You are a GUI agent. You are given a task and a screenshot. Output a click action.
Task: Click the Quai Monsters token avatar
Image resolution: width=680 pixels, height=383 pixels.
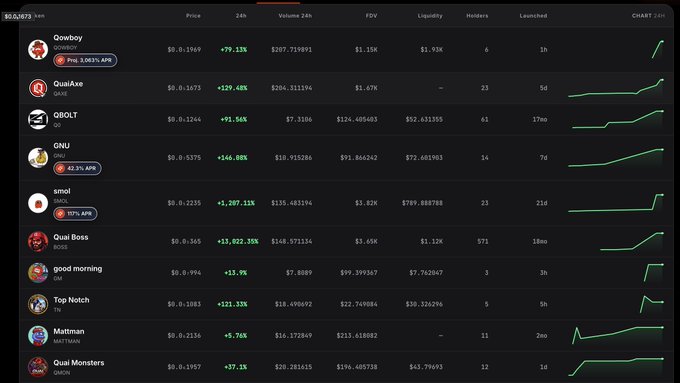point(38,367)
